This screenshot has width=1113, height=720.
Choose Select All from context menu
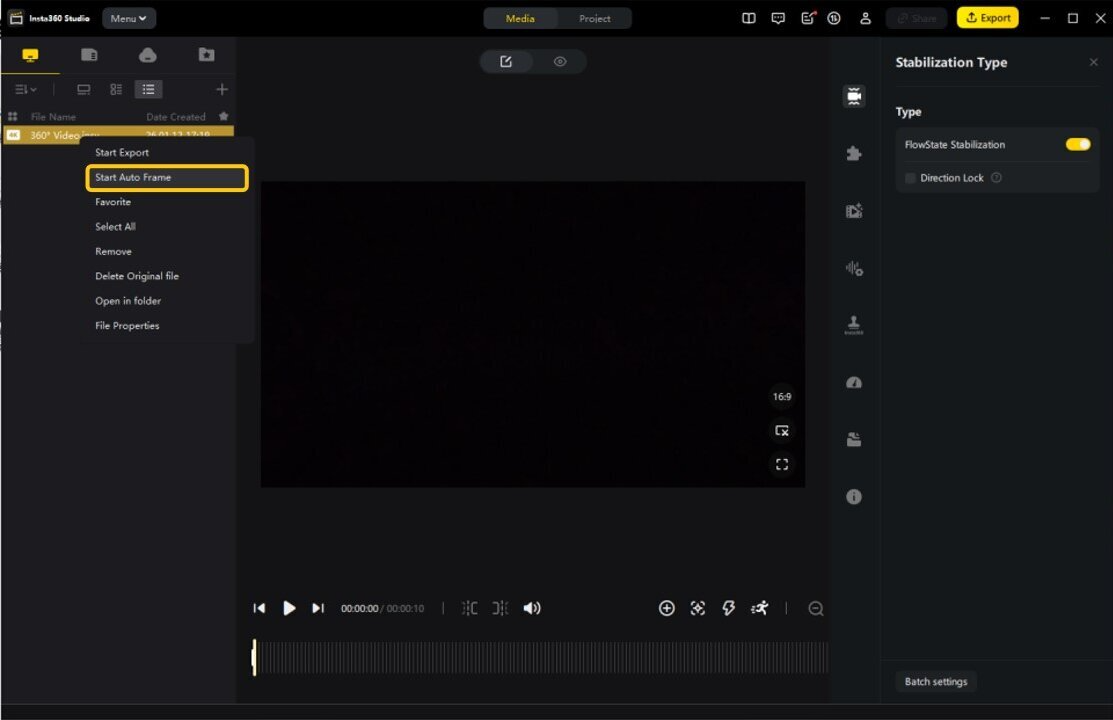point(115,227)
